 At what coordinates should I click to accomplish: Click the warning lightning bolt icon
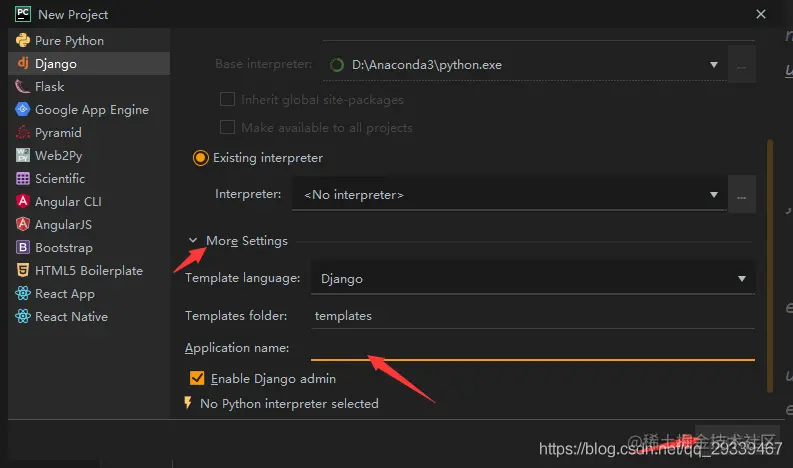(188, 403)
